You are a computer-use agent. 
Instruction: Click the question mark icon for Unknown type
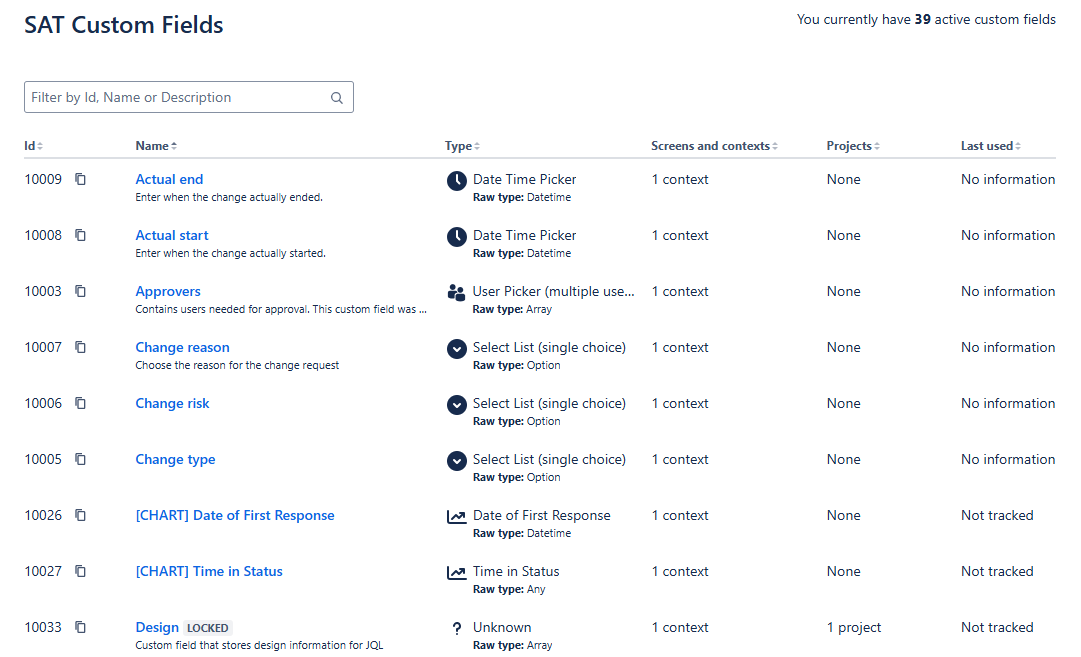456,629
